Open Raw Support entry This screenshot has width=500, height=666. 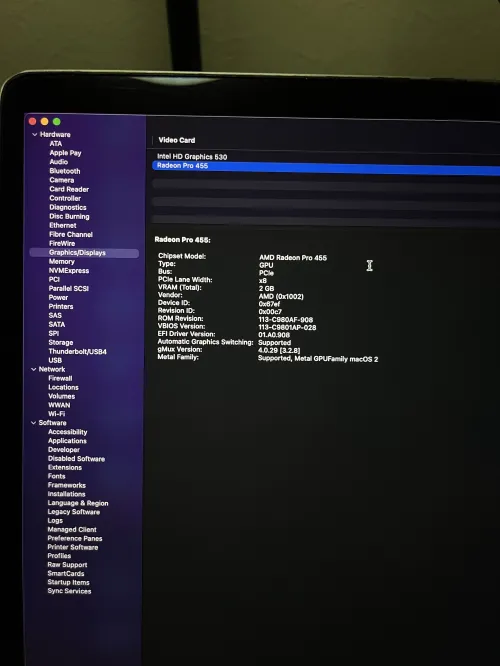coord(67,565)
